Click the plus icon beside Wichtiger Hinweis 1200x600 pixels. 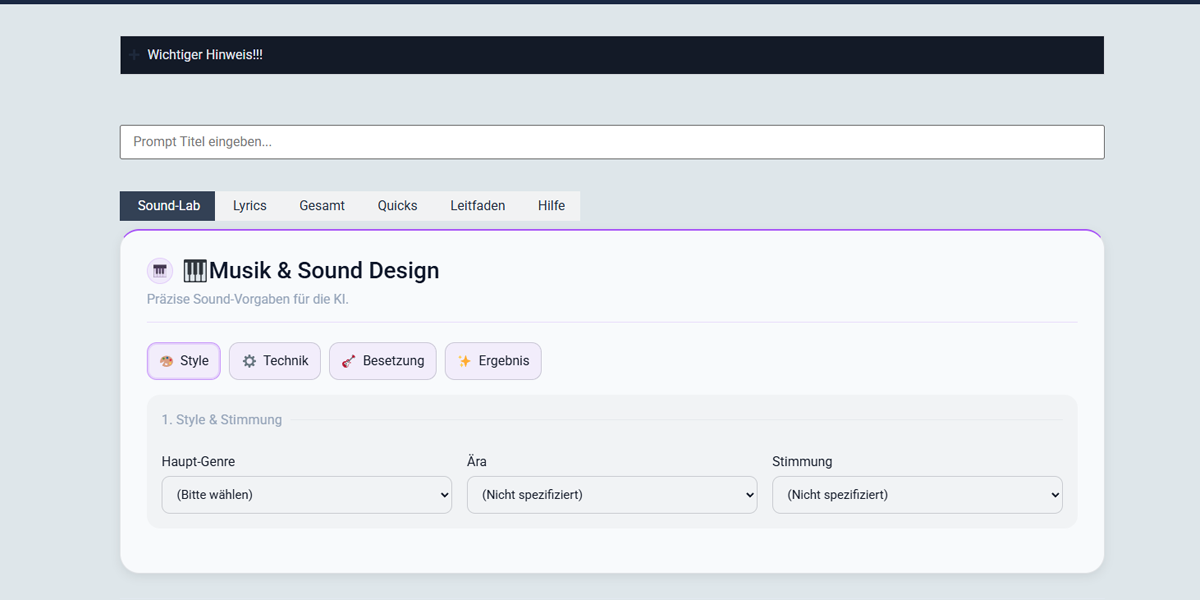pyautogui.click(x=134, y=55)
